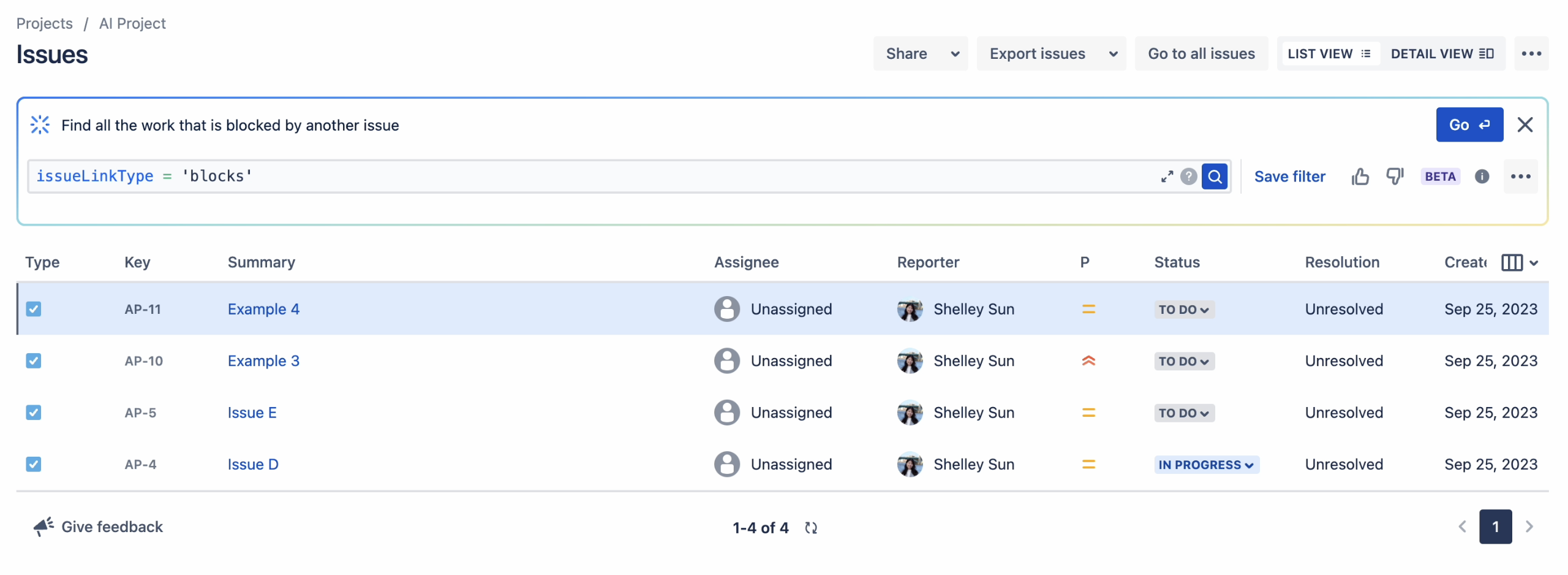
Task: Expand the JQL editor to fullscreen
Action: pos(1169,176)
